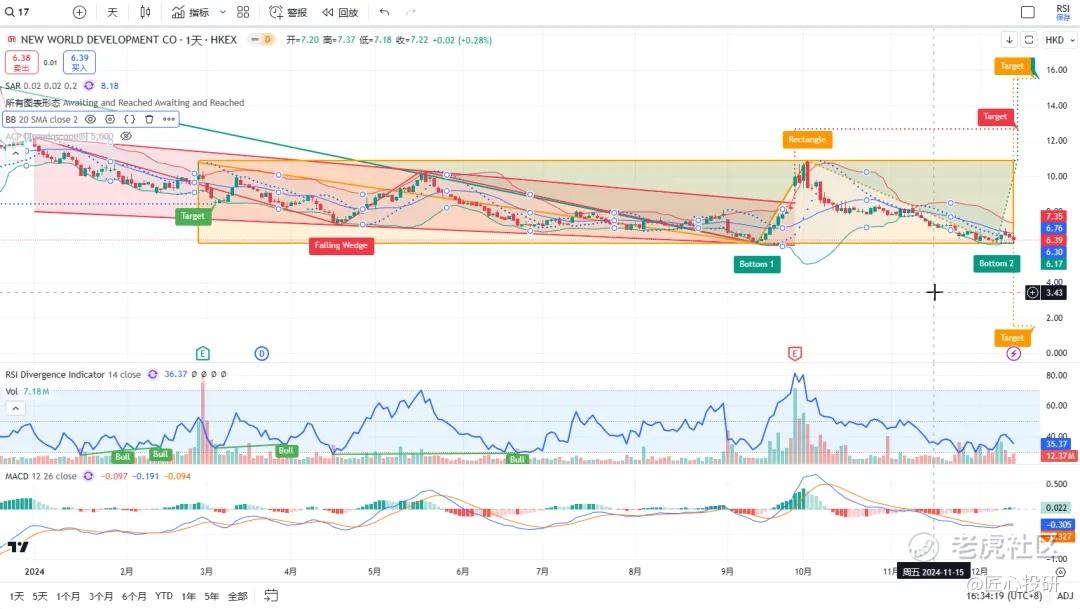Click the green E earnings marker
This screenshot has height=609, width=1080.
point(202,353)
